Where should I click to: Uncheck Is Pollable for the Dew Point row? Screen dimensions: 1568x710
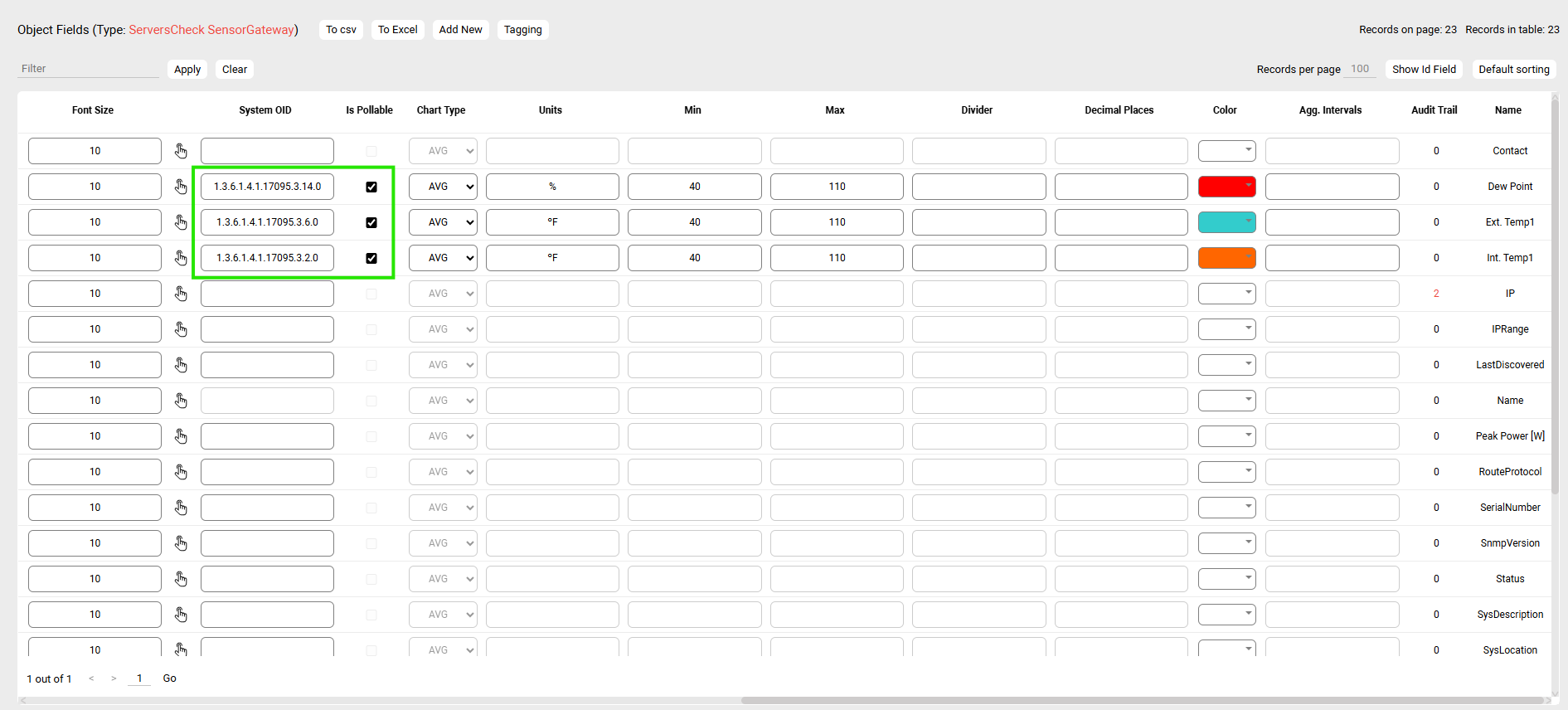click(371, 187)
